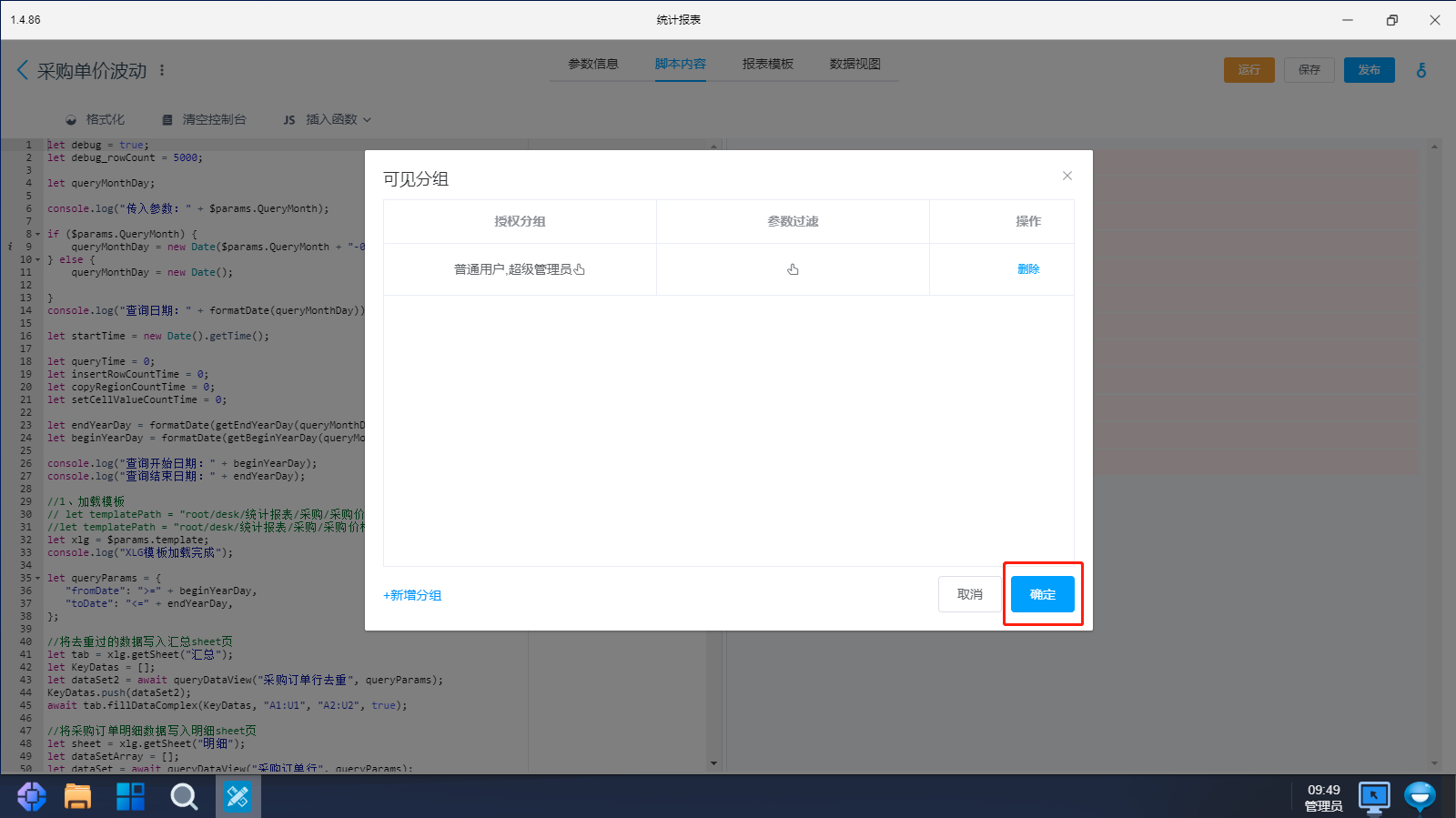
Task: Run the script with 运行 button
Action: 1249,70
